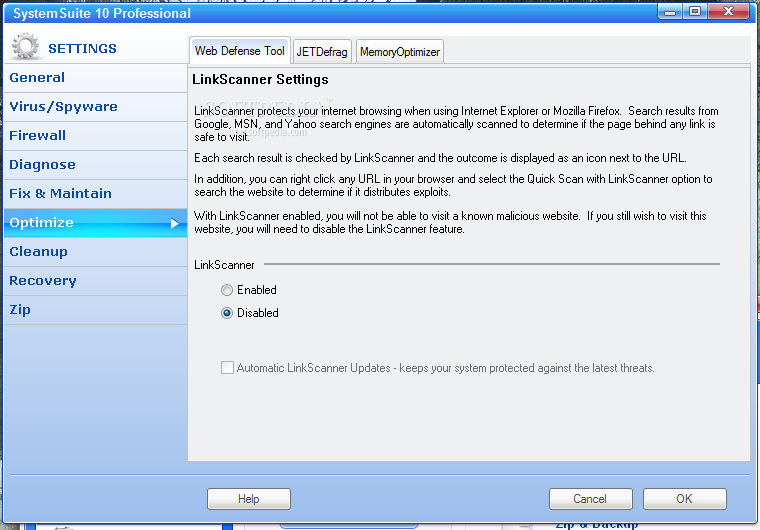
Task: Open Fix & Maintain settings
Action: point(95,193)
